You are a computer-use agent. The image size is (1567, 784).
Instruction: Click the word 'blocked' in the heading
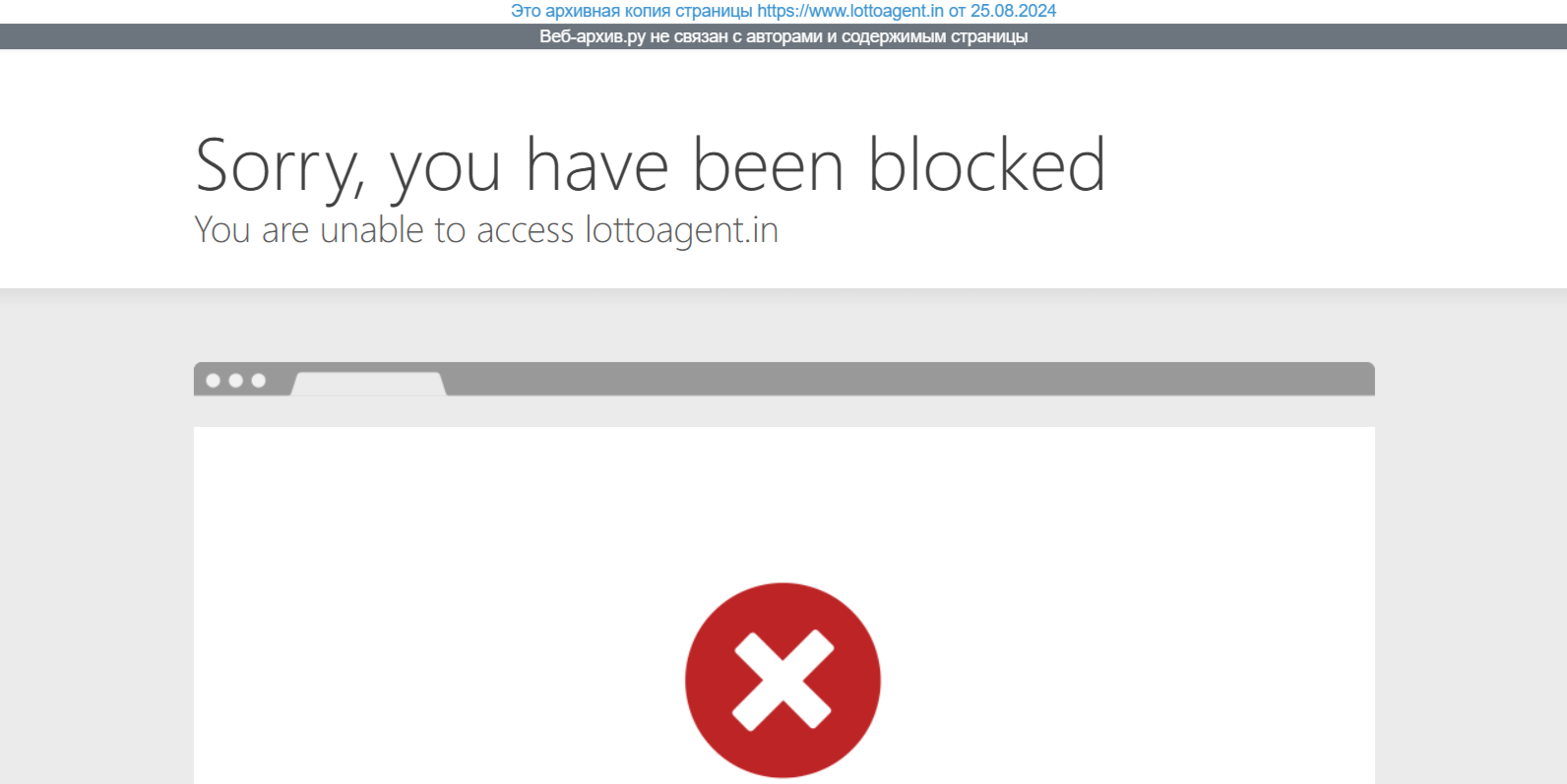pyautogui.click(x=987, y=163)
